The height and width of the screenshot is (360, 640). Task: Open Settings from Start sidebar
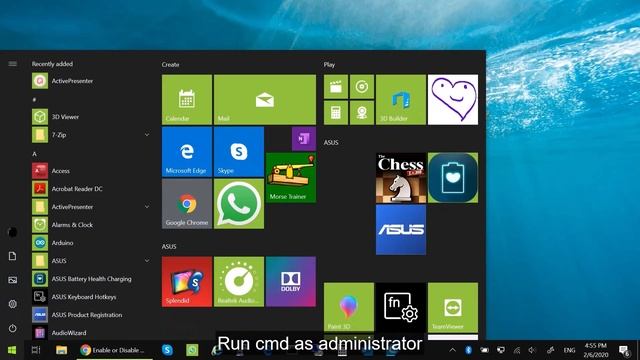pos(13,304)
